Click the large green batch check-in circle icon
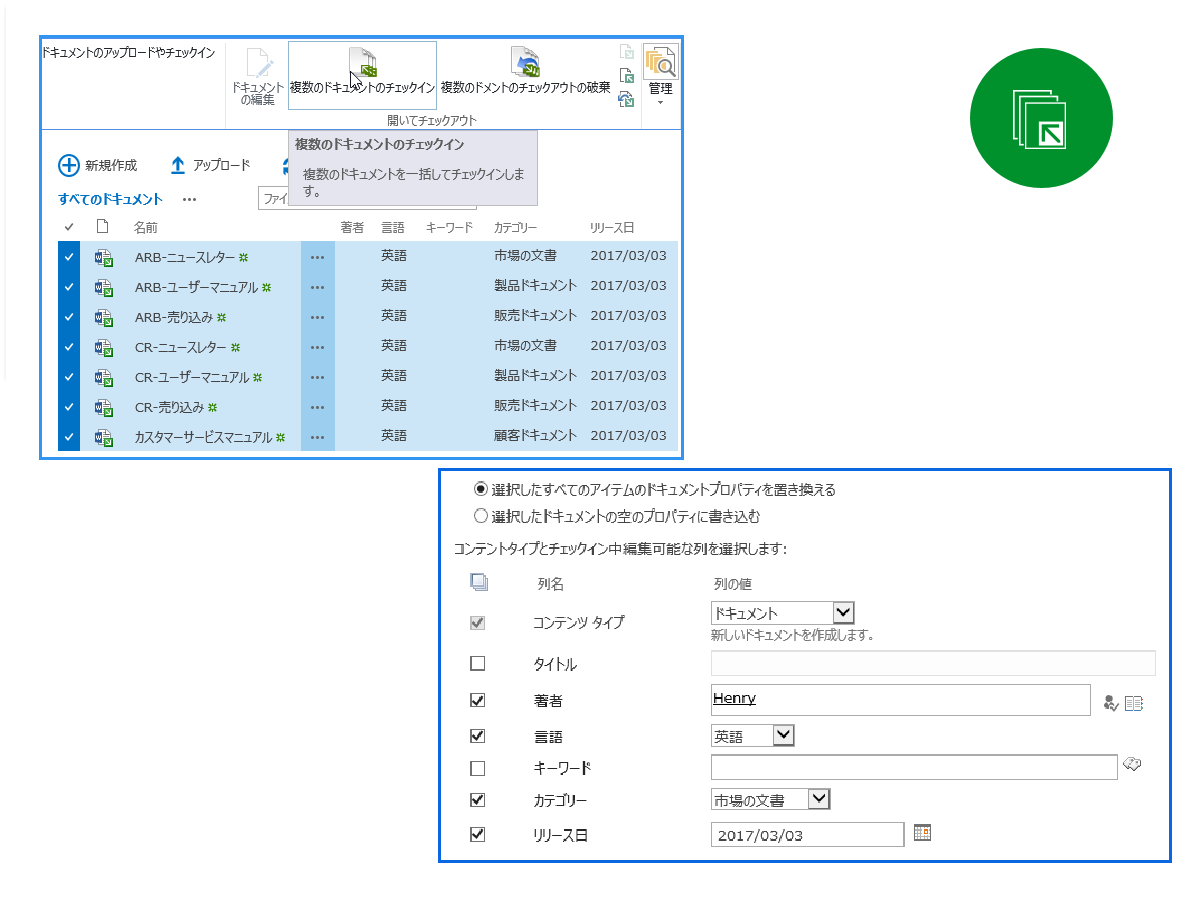 point(1041,117)
